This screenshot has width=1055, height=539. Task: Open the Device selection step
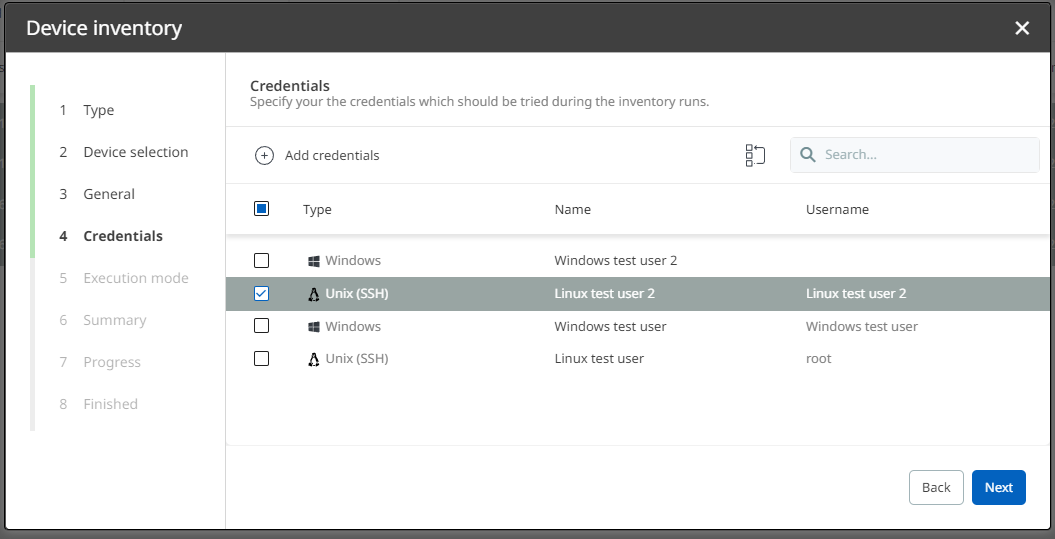[x=135, y=152]
